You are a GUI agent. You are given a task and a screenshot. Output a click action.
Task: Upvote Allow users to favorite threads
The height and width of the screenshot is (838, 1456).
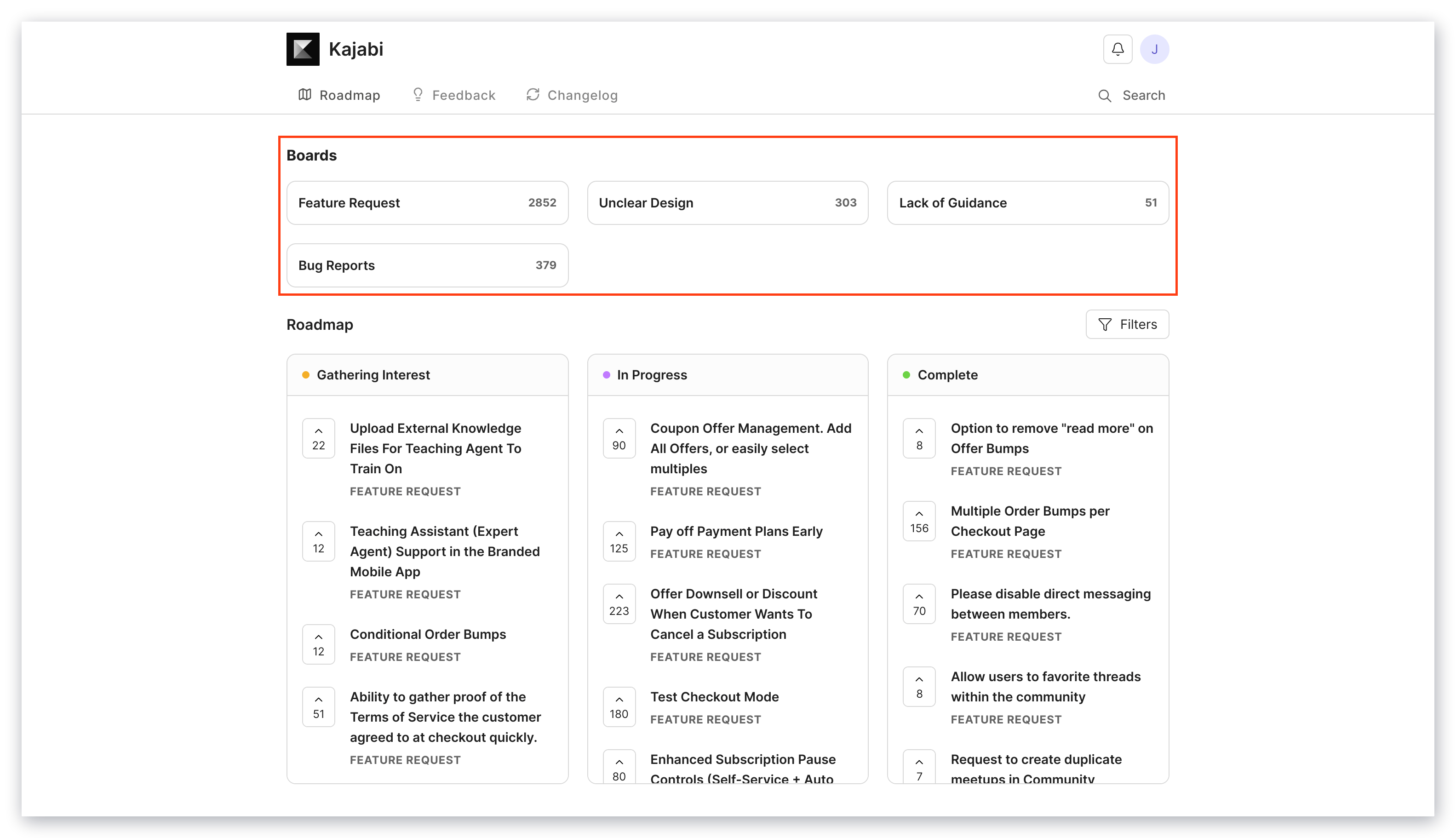click(919, 687)
